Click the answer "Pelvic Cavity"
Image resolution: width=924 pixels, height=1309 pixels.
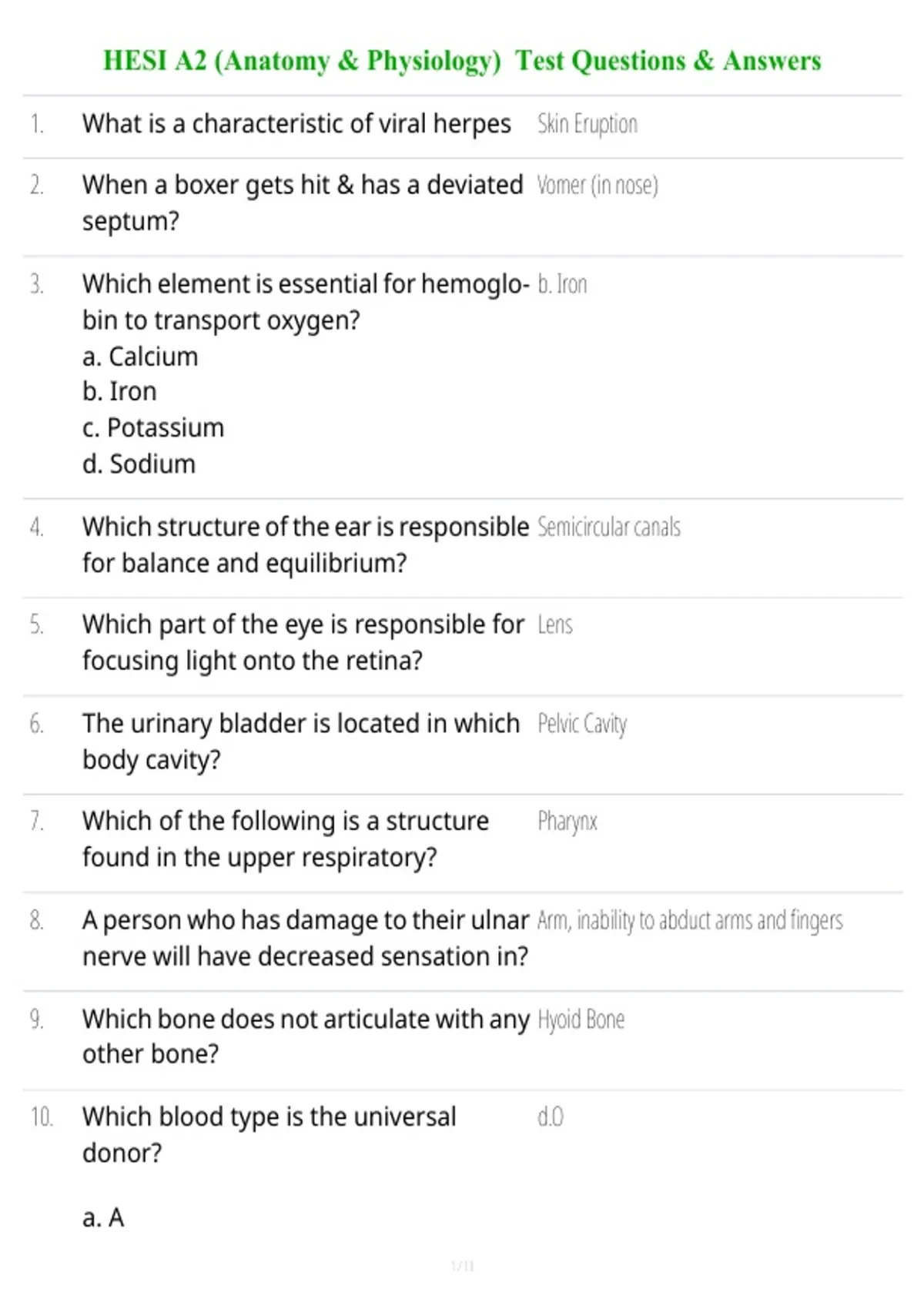point(582,724)
